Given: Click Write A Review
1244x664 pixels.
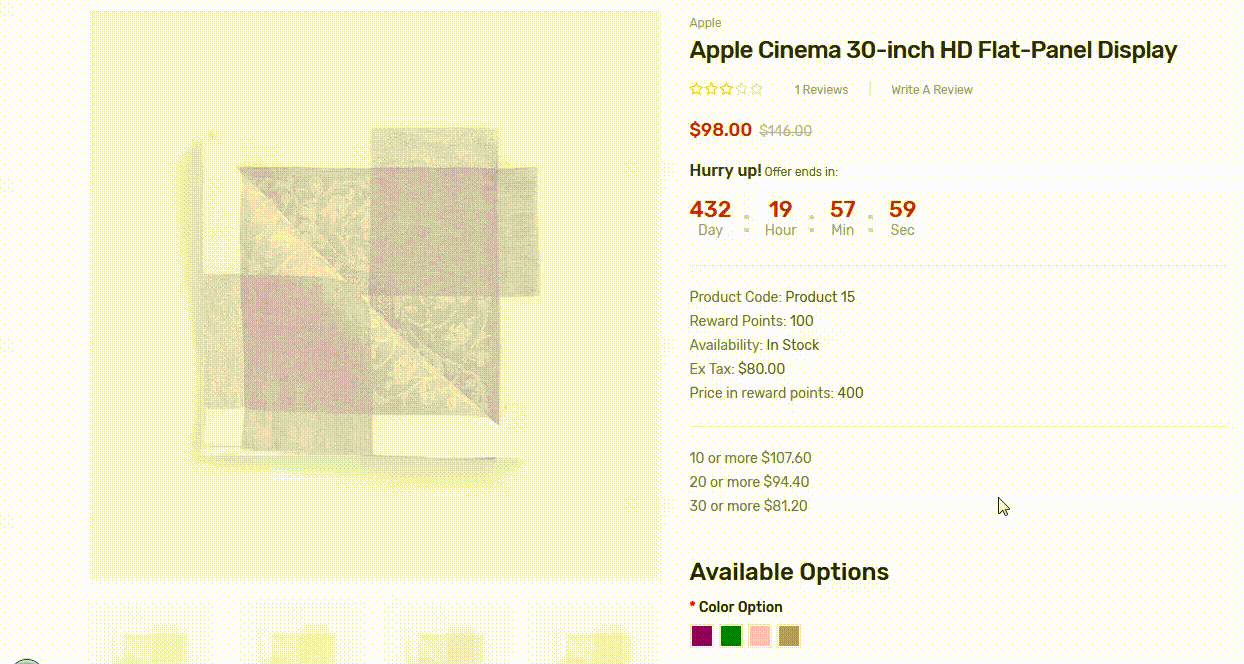Looking at the screenshot, I should (x=932, y=90).
